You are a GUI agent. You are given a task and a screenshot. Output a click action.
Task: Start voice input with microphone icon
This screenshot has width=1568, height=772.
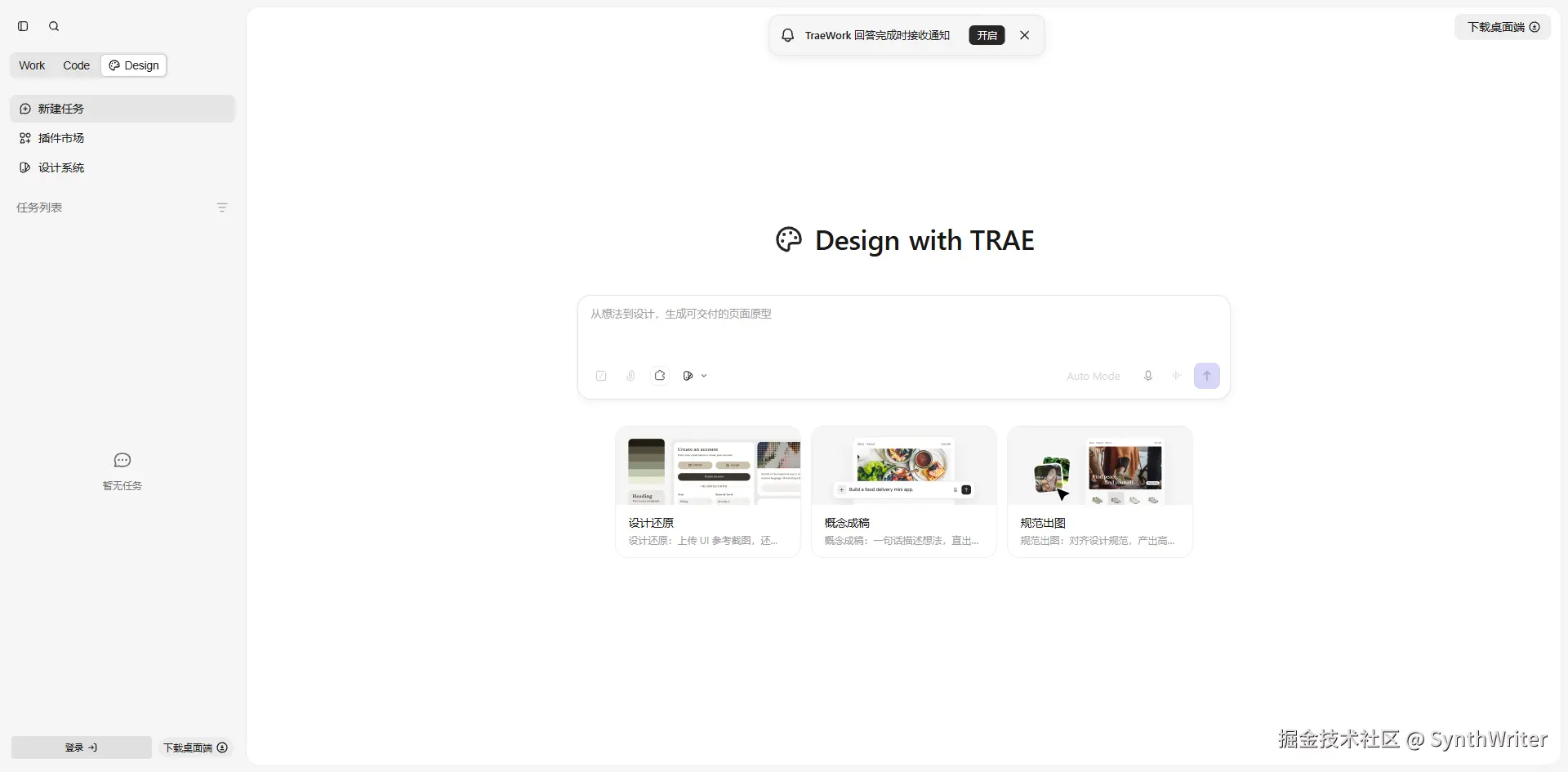(x=1147, y=376)
